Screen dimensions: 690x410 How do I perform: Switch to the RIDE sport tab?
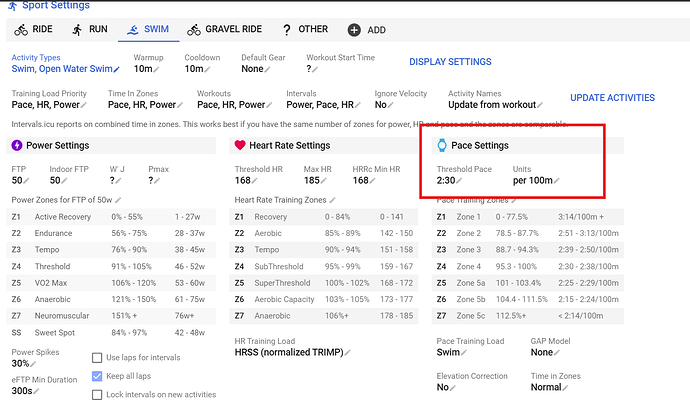tap(33, 29)
